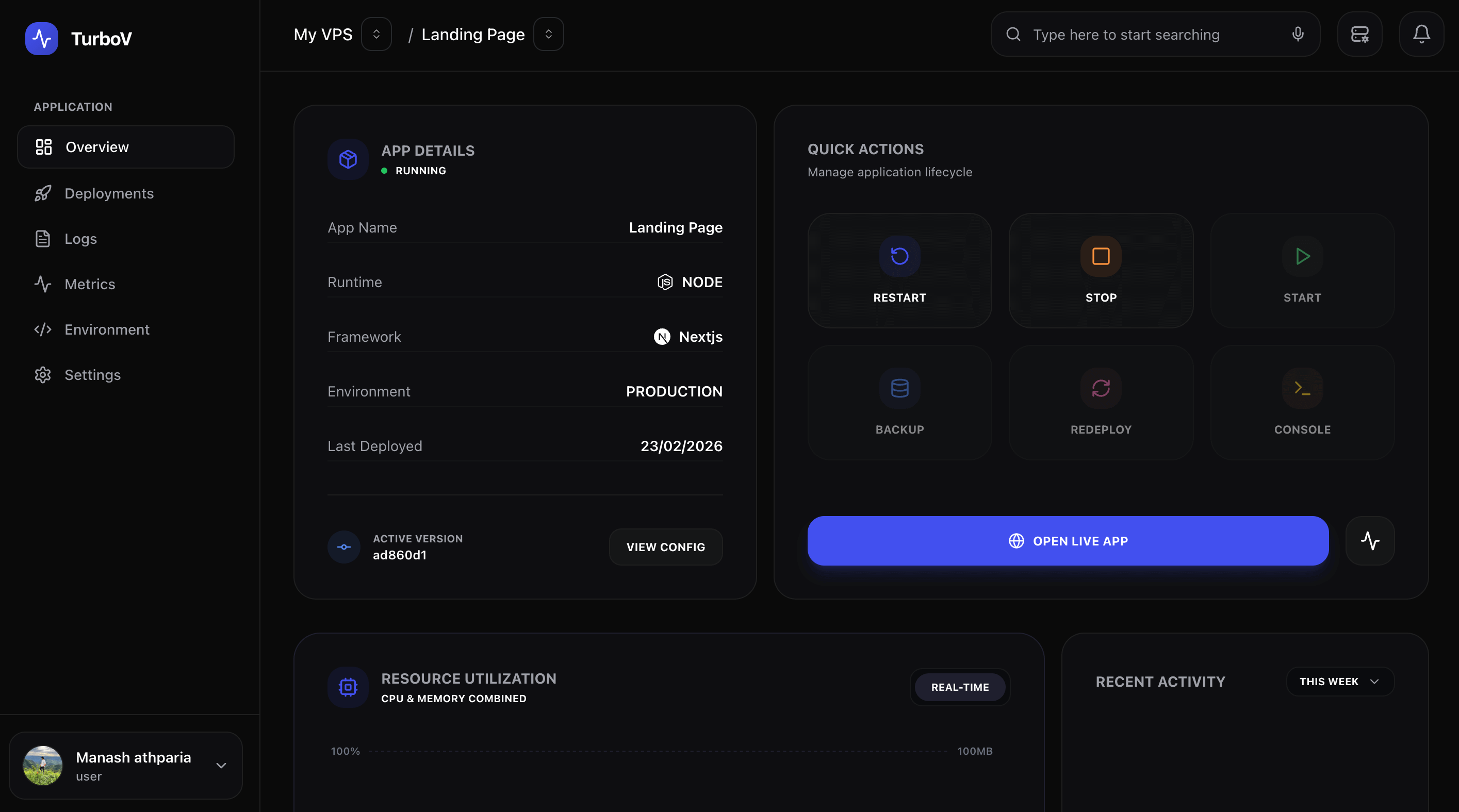Open notifications via the bell icon
1459x812 pixels.
1422,34
